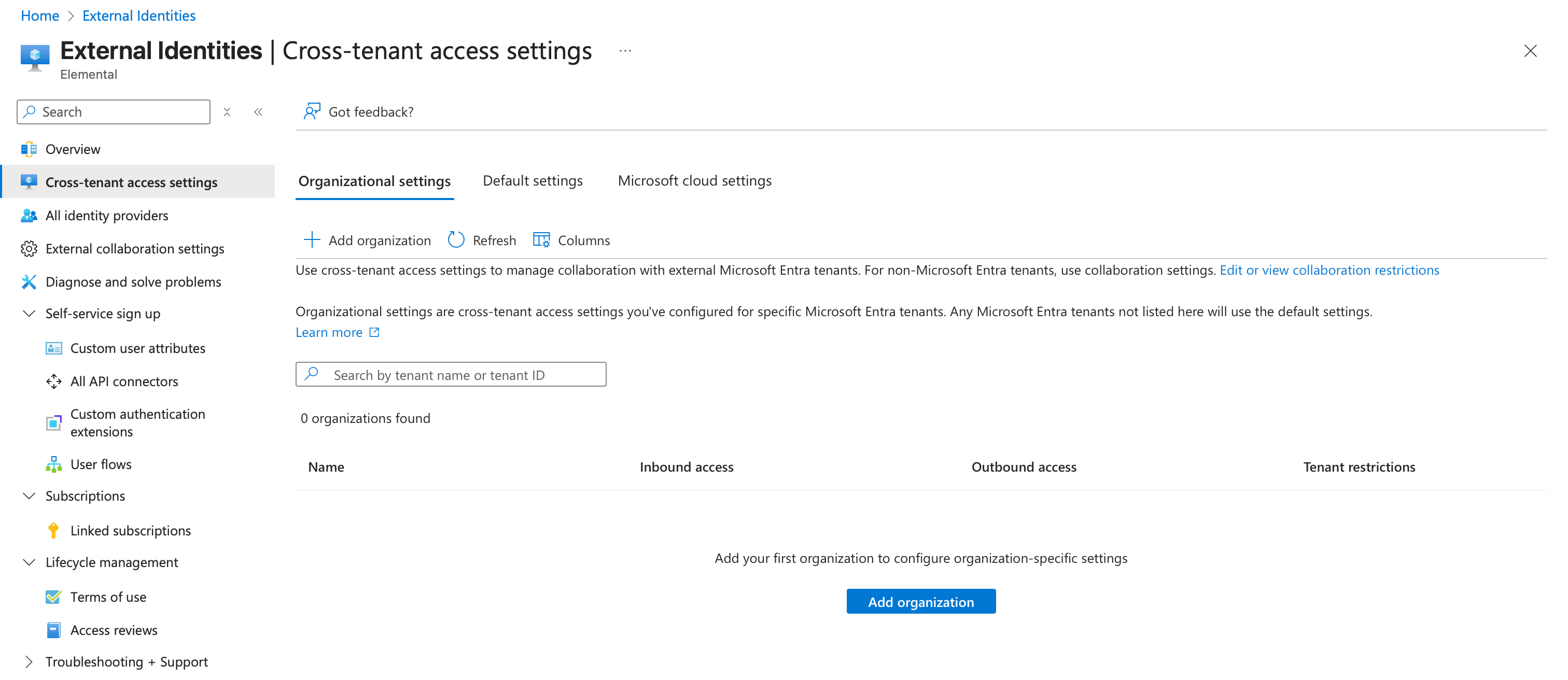This screenshot has width=1568, height=680.
Task: Click the Got feedback person icon
Action: [312, 111]
